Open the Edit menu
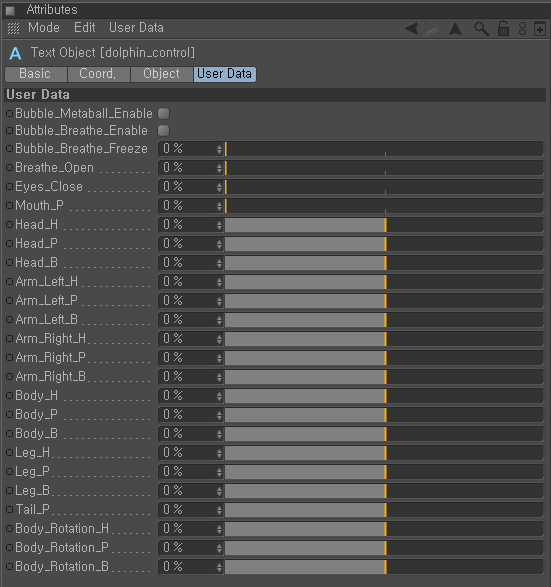 pyautogui.click(x=85, y=28)
